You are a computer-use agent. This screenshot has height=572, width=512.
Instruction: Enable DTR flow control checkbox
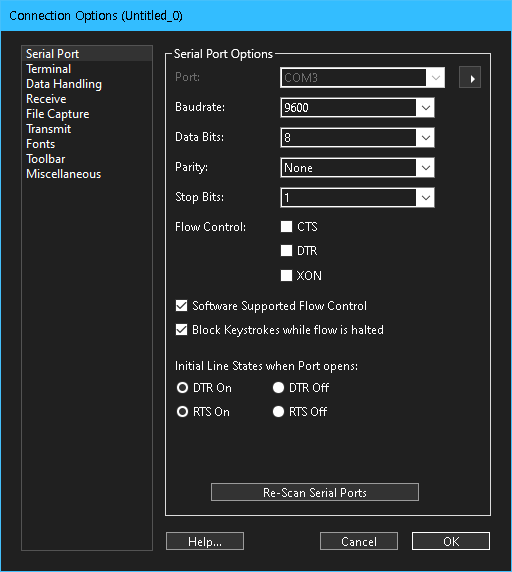(287, 251)
